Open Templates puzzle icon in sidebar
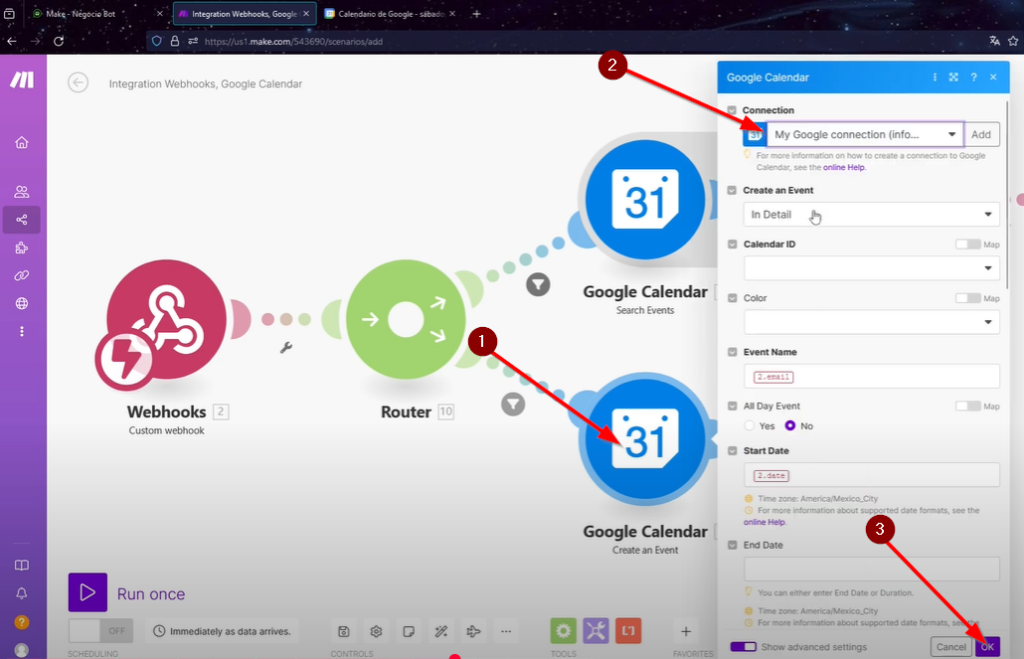1024x659 pixels. (x=22, y=248)
